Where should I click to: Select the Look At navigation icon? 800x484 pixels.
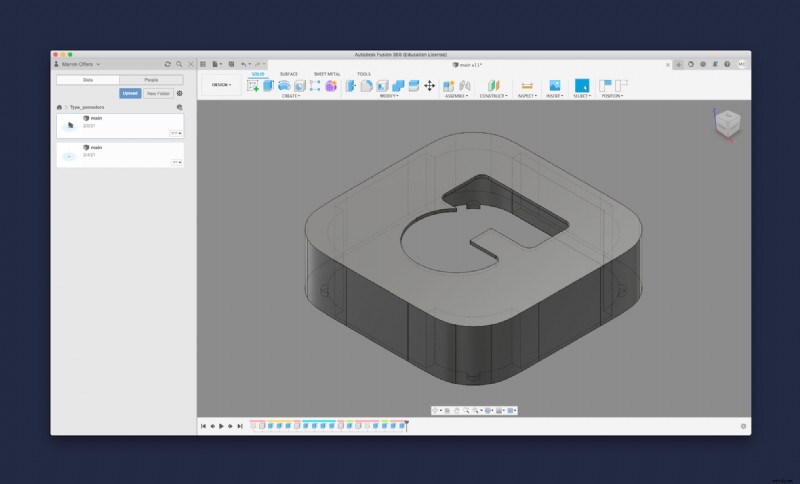(447, 411)
